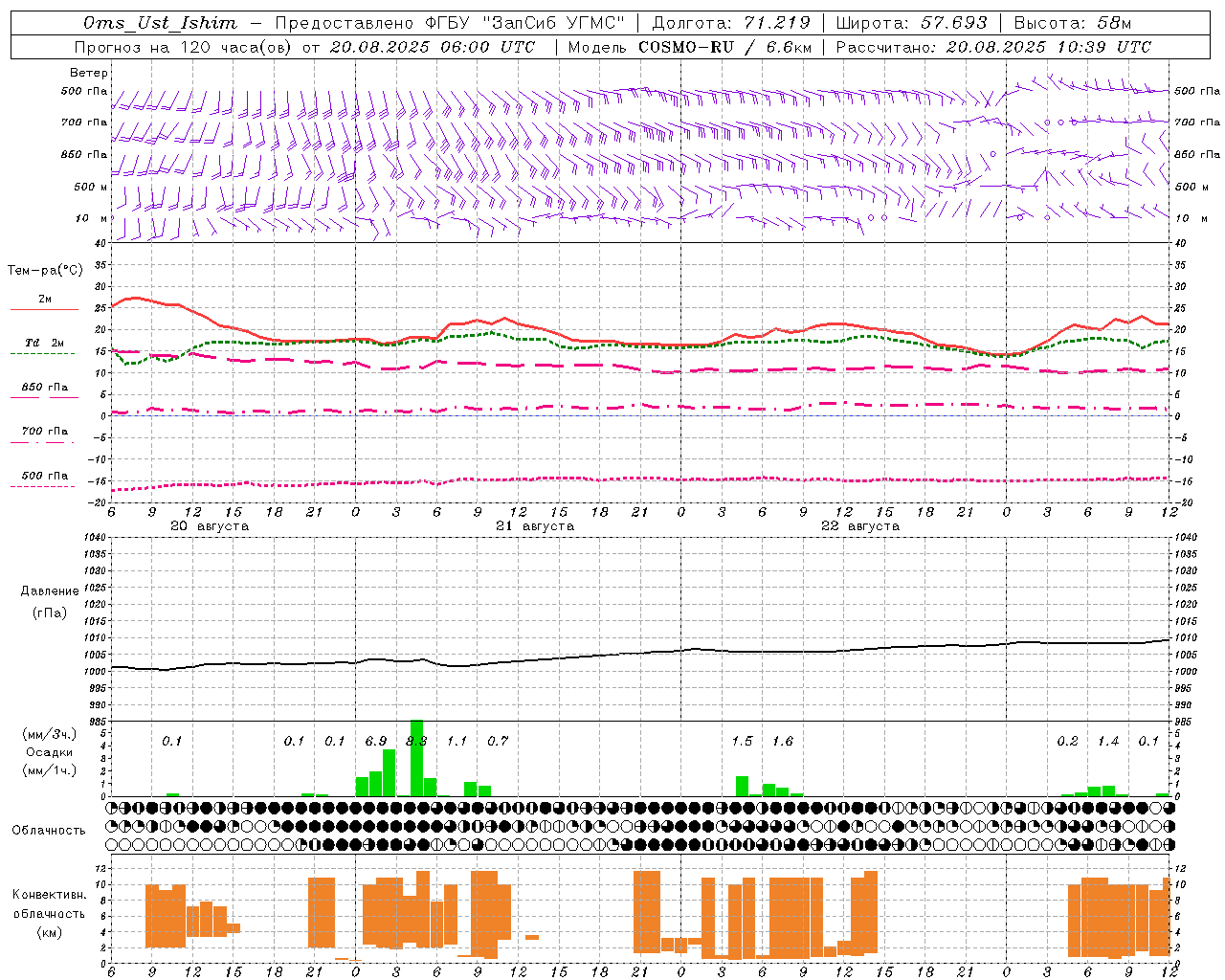Click the black surface pressure curve
Image resolution: width=1225 pixels, height=980 pixels.
pos(641,653)
